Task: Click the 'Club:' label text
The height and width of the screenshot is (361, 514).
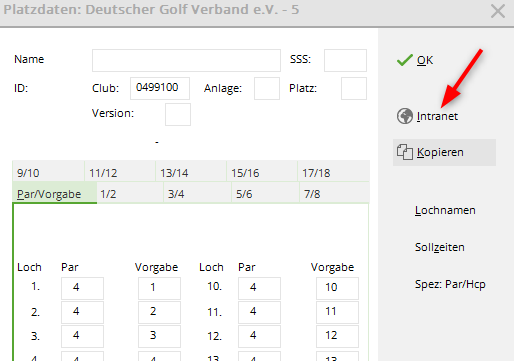Action: 105,88
